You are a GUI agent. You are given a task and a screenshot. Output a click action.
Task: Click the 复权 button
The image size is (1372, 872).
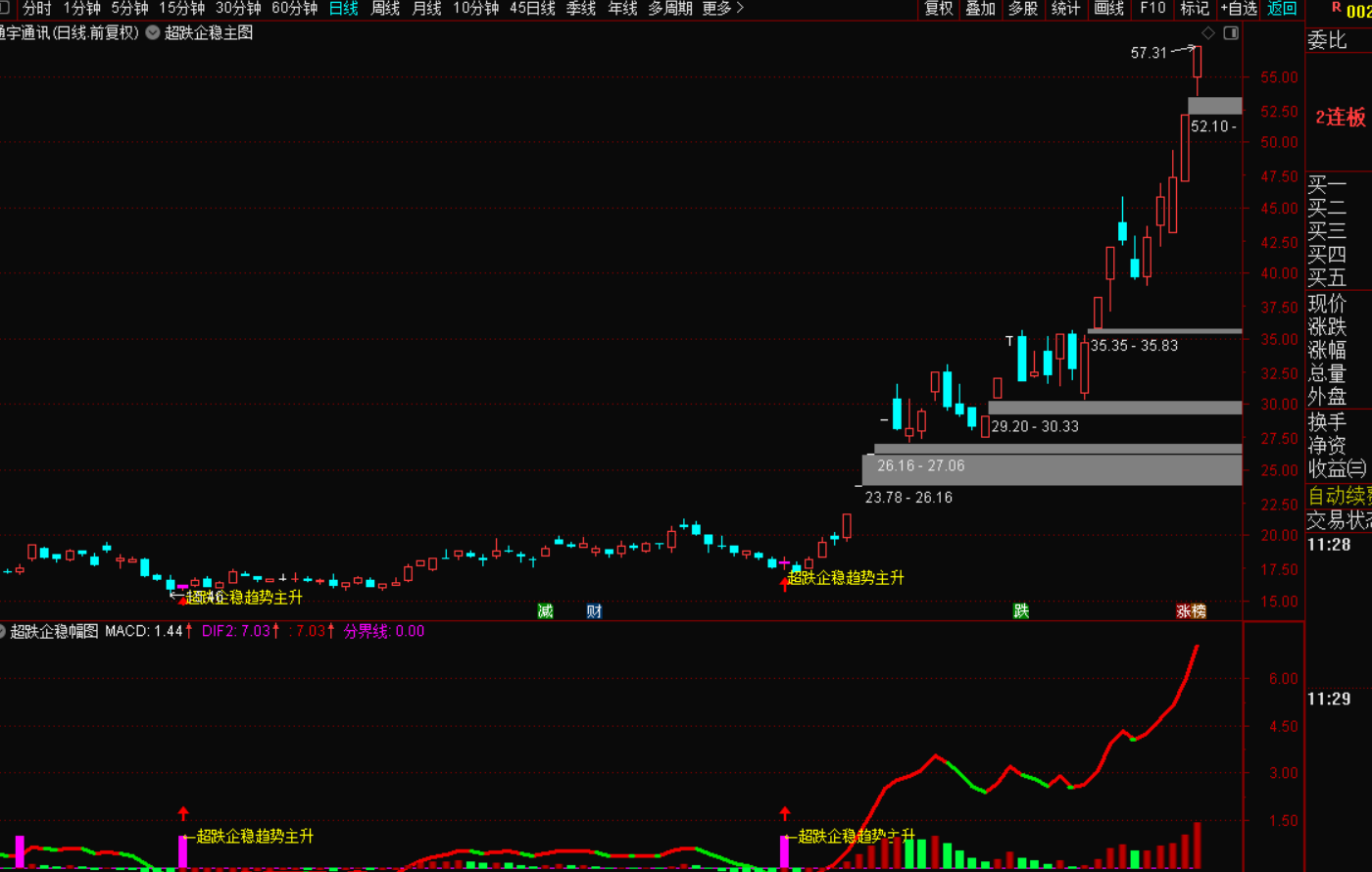coord(938,9)
